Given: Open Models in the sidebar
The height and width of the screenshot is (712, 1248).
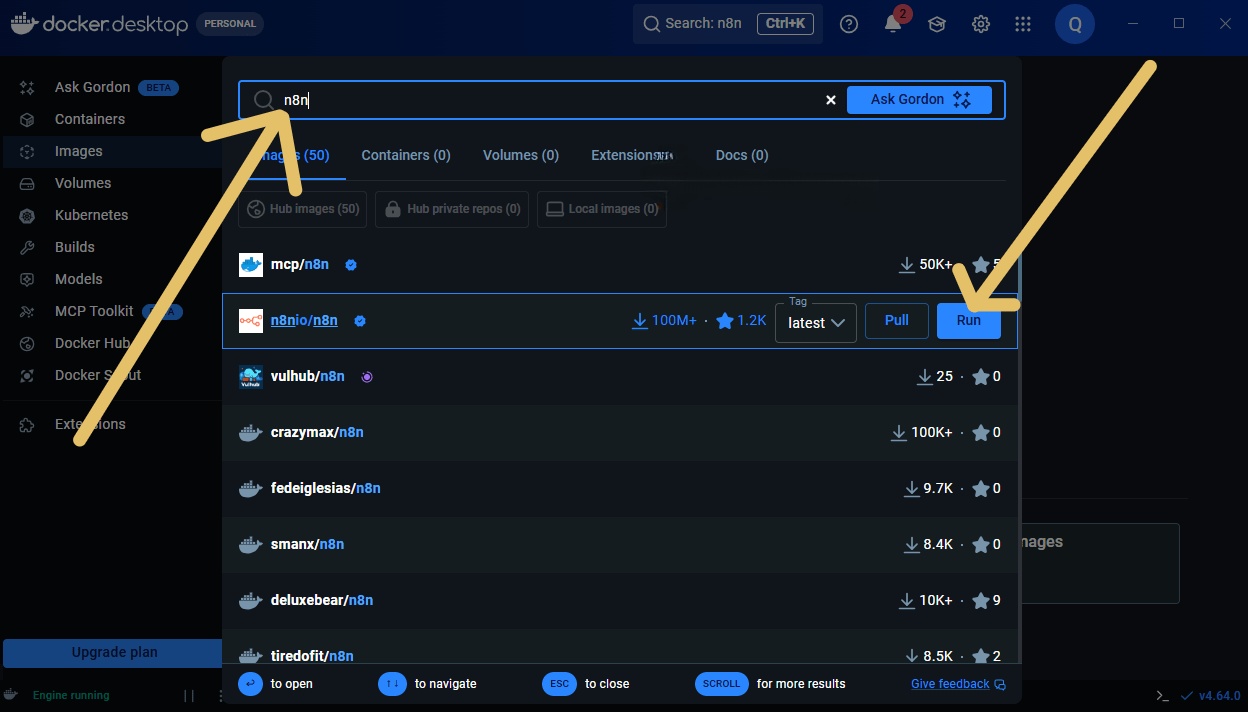Looking at the screenshot, I should [x=79, y=279].
